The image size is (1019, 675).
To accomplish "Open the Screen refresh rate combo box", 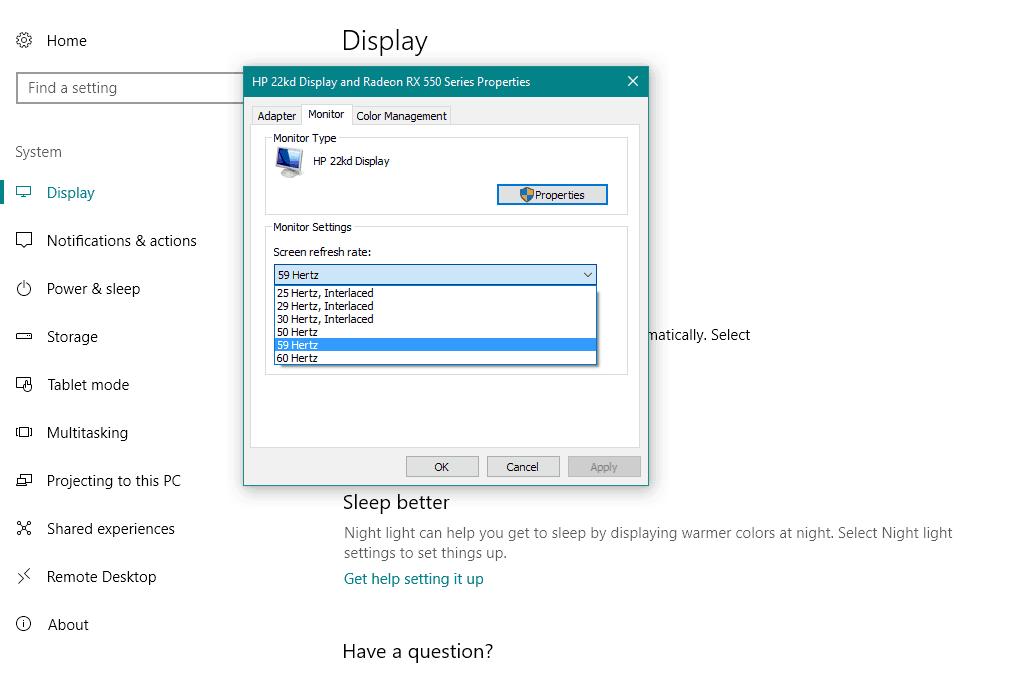I will click(435, 275).
